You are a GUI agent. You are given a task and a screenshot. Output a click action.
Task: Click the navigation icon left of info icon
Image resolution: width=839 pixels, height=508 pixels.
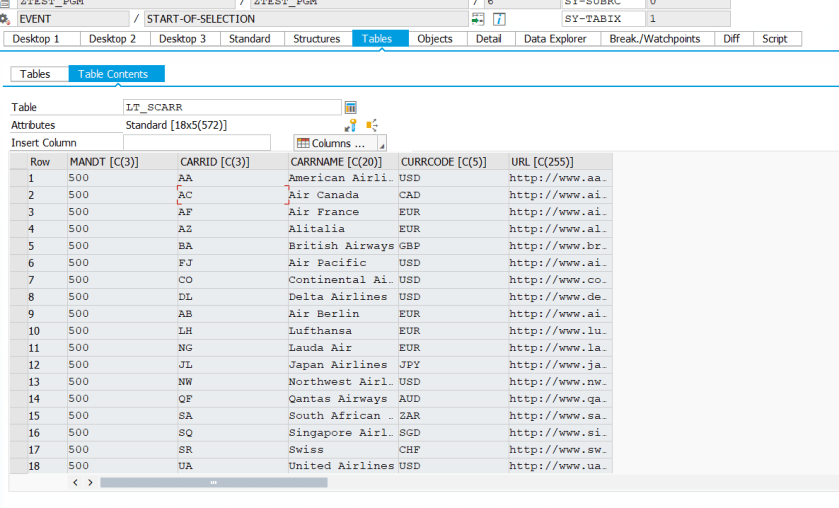coord(478,19)
